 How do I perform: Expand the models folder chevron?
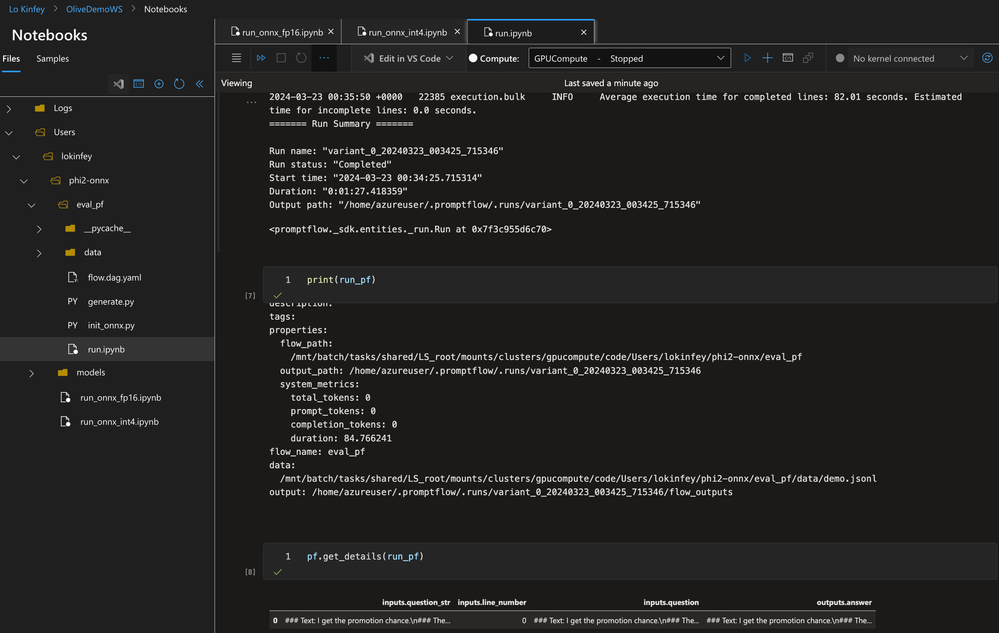click(x=32, y=373)
